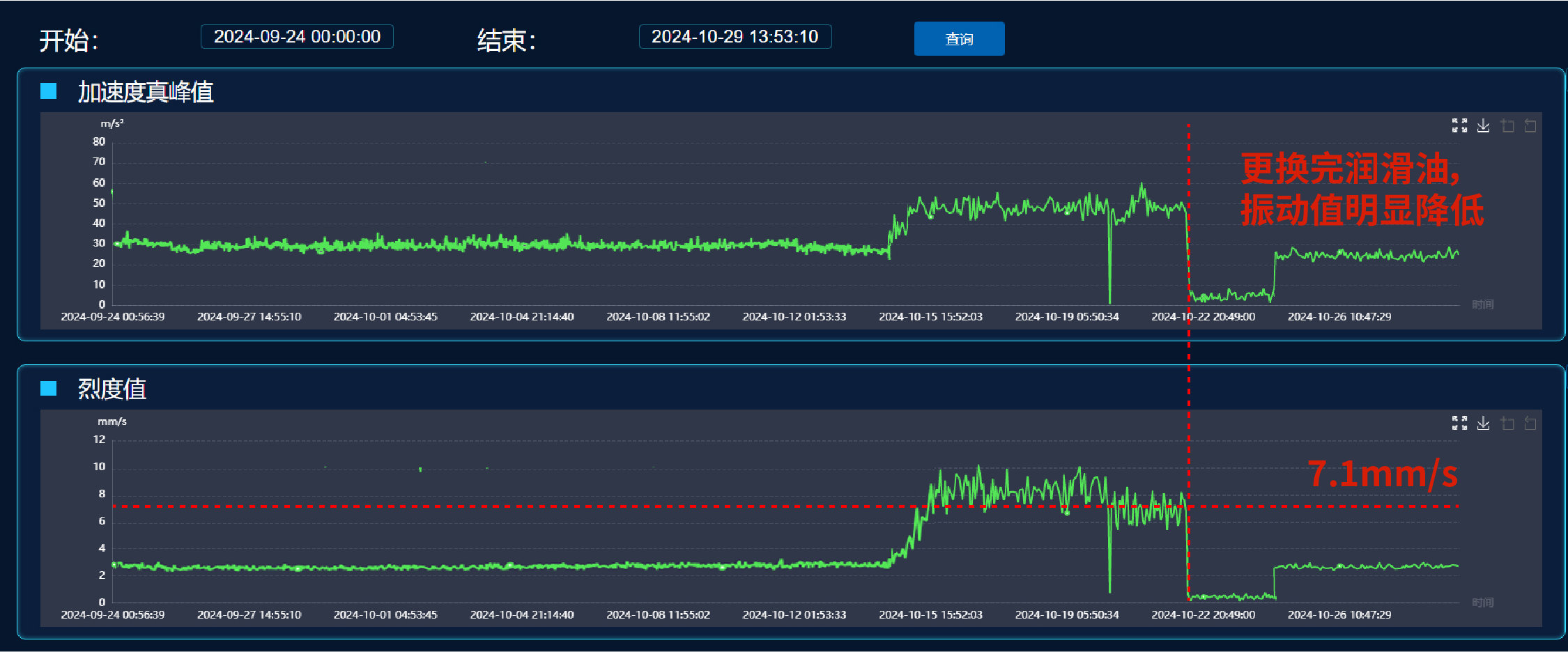Click the 4 tick on 烈度值 axis
The image size is (1568, 652).
pyautogui.click(x=102, y=548)
